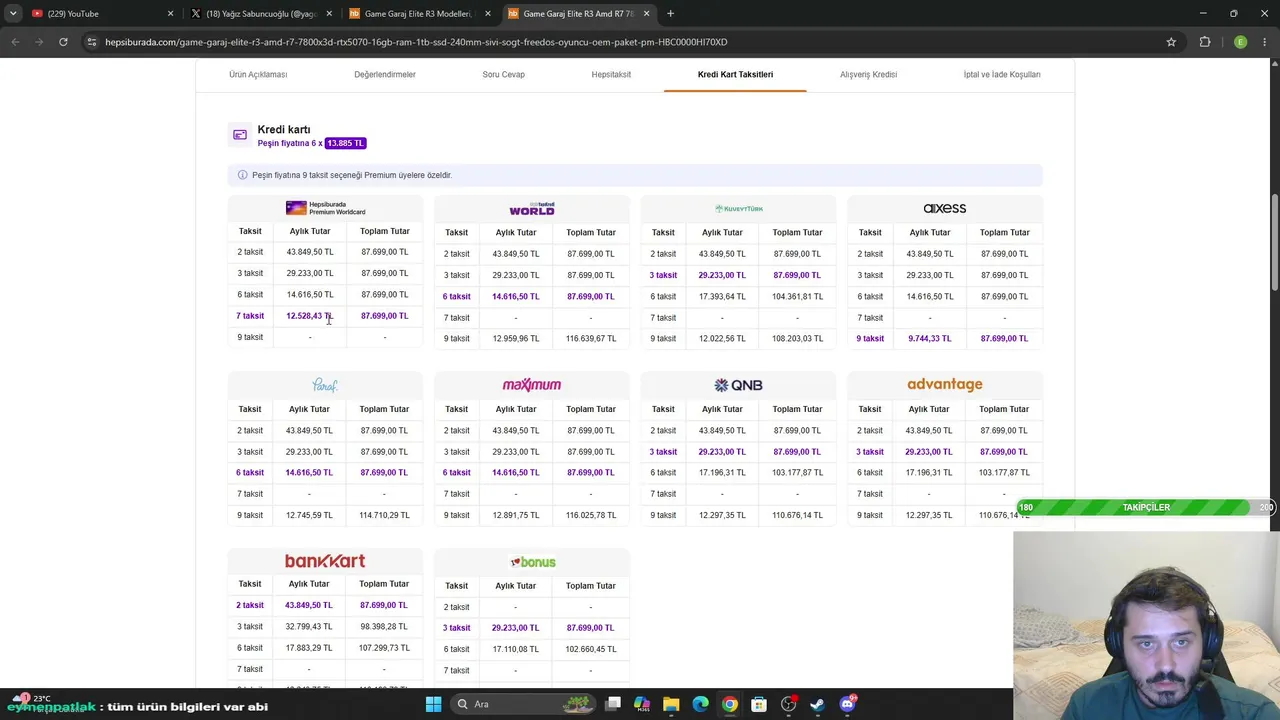Click the Axess card logo
The width and height of the screenshot is (1280, 720).
click(945, 208)
